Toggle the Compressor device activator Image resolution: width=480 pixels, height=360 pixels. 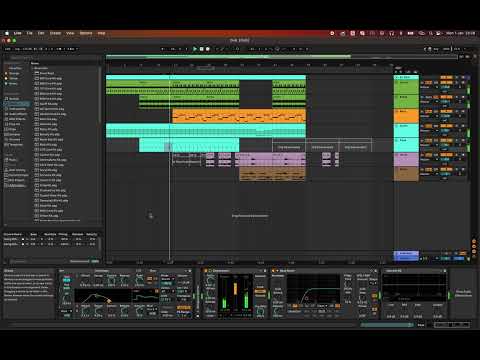pos(206,271)
